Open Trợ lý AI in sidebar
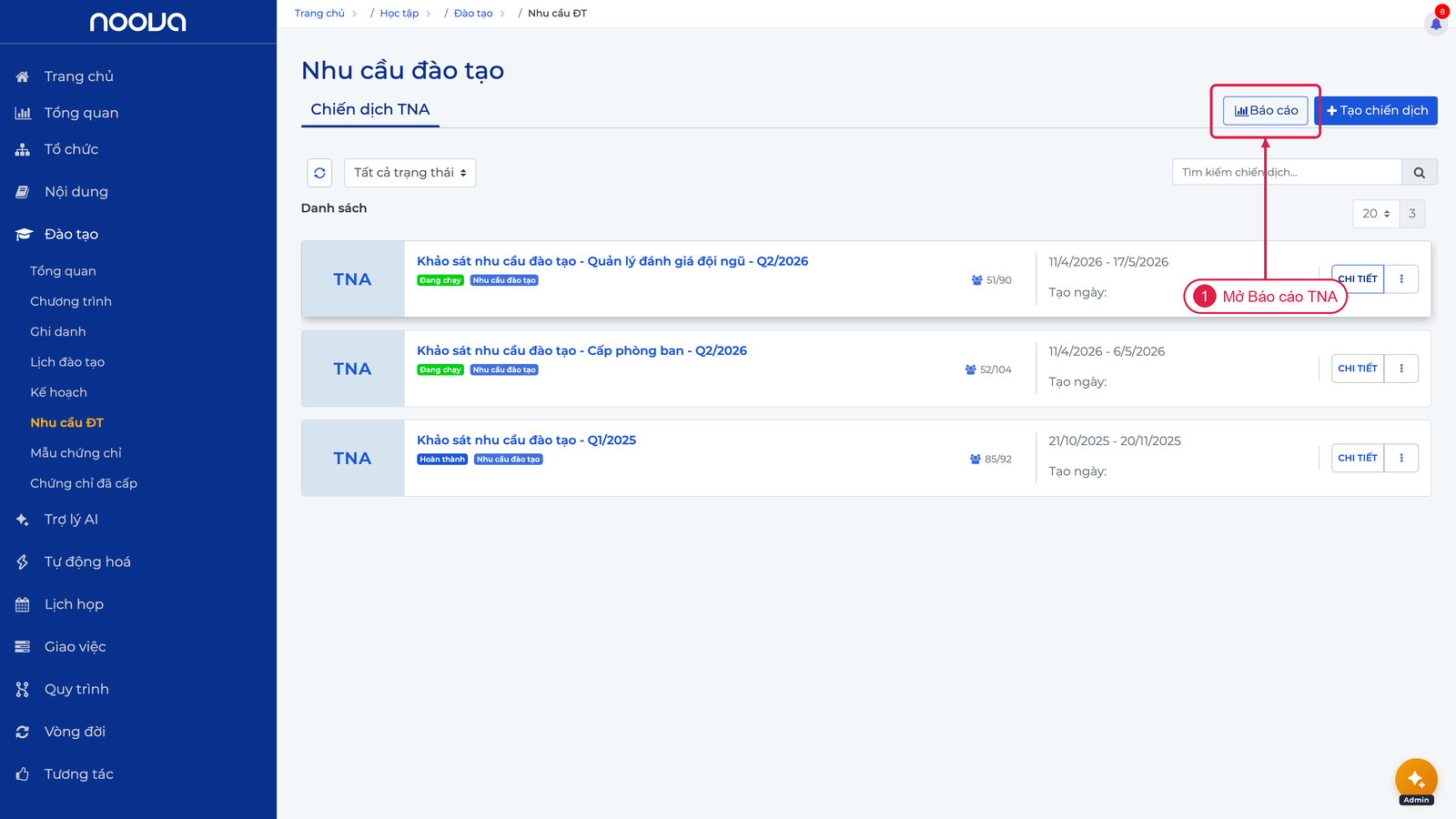Screen dimensions: 1456x819 (71, 520)
